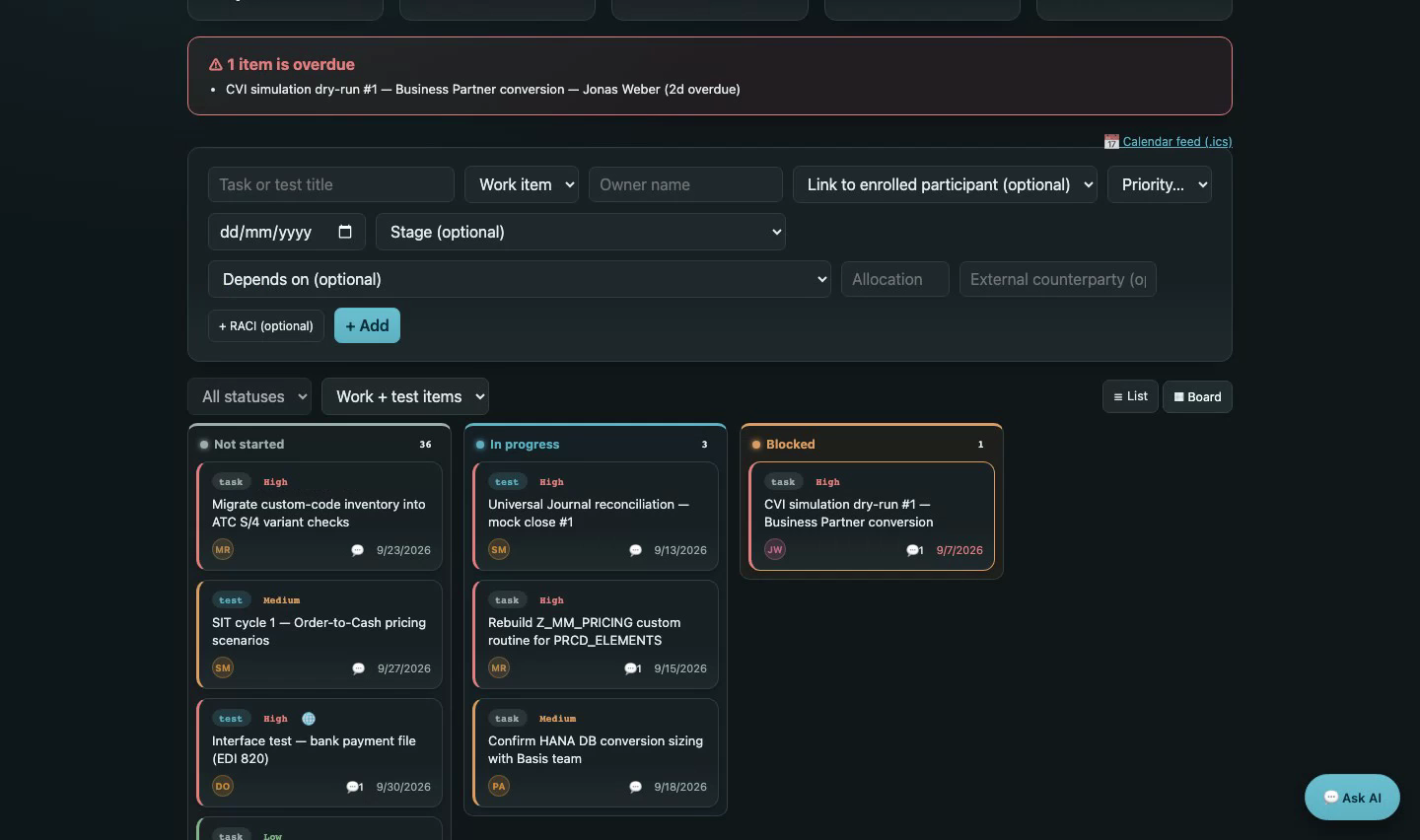This screenshot has height=840, width=1420.
Task: Open comments on Migrate custom-code inventory card
Action: click(x=358, y=550)
